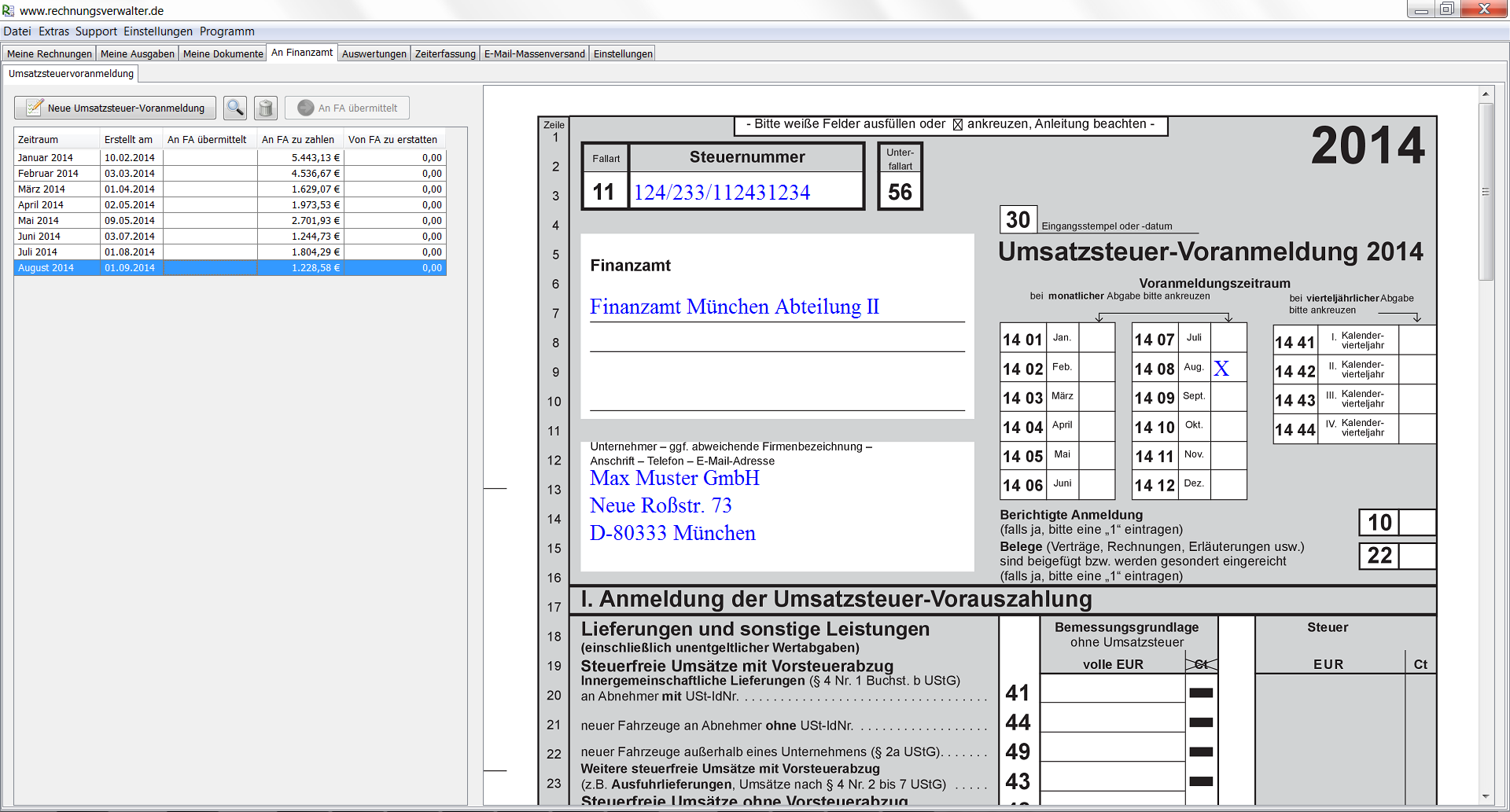Open the Auswertungen tab

tap(374, 53)
